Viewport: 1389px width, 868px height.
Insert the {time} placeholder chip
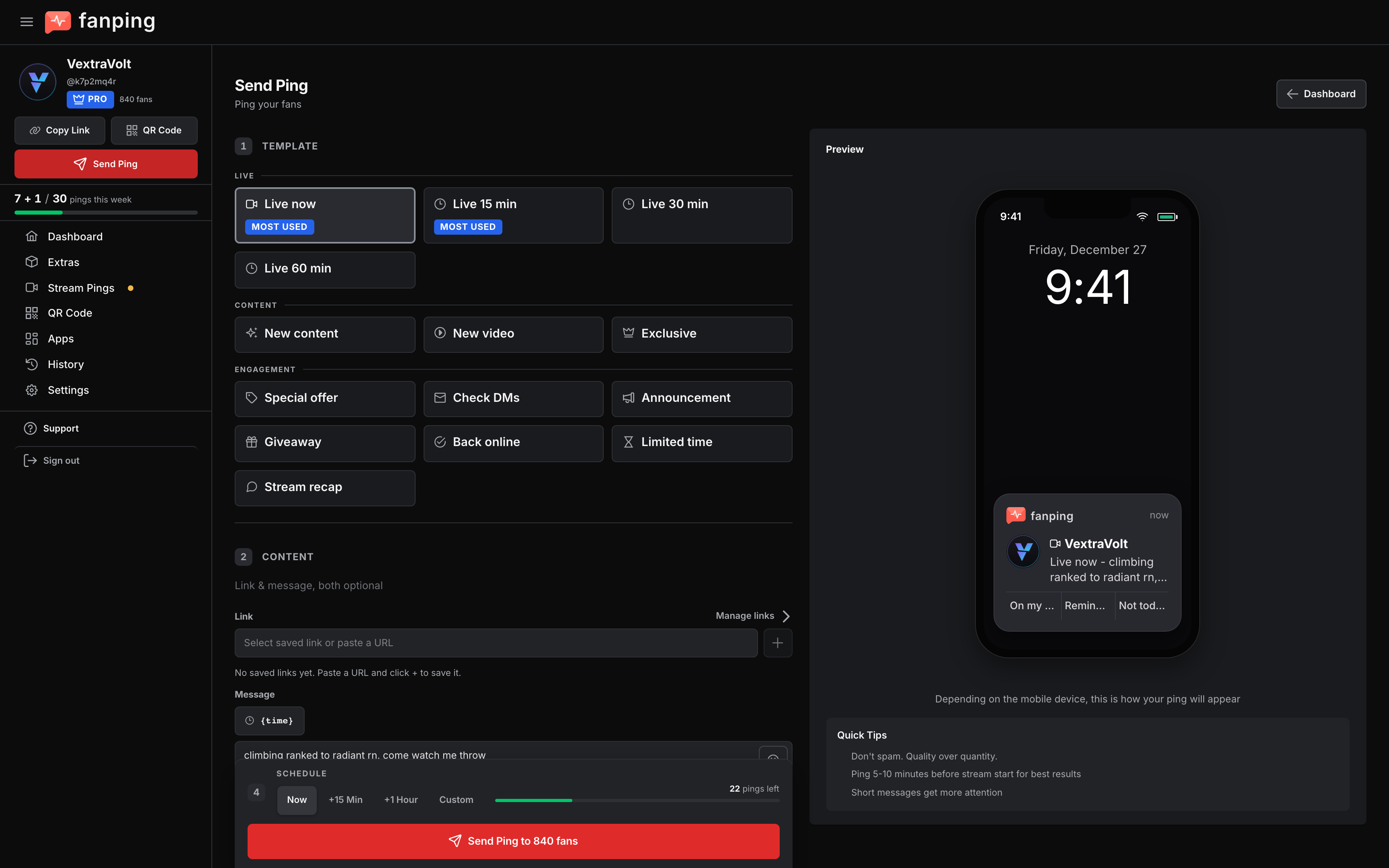[x=269, y=721]
